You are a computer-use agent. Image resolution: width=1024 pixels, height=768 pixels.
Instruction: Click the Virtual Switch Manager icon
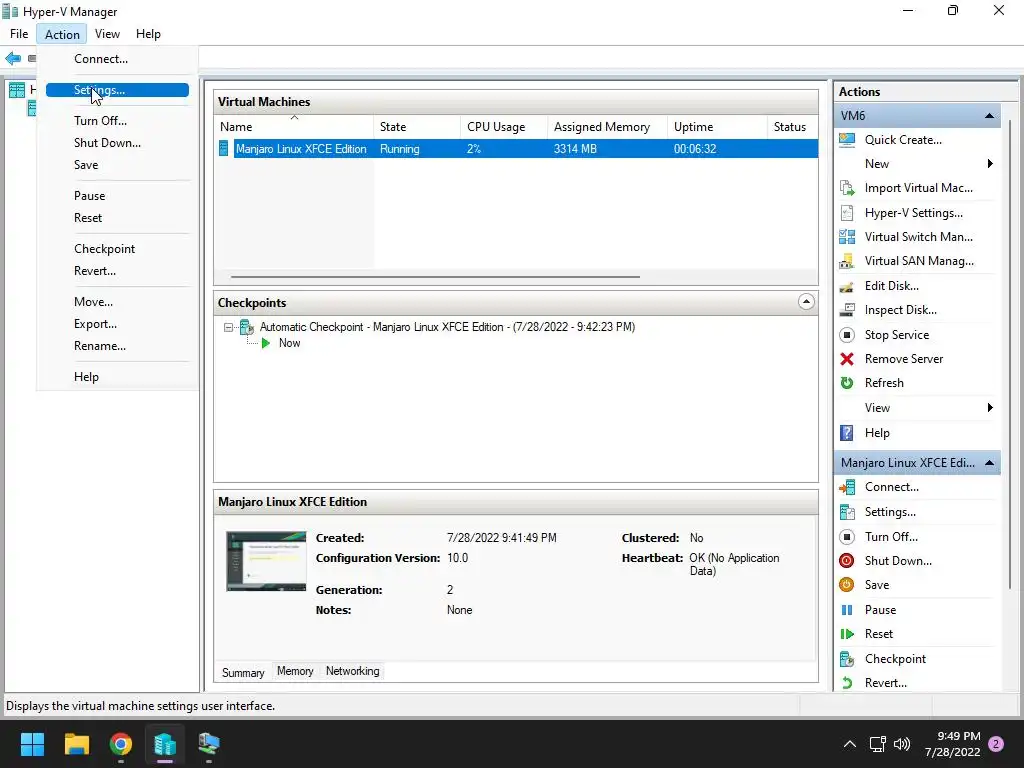(x=847, y=237)
